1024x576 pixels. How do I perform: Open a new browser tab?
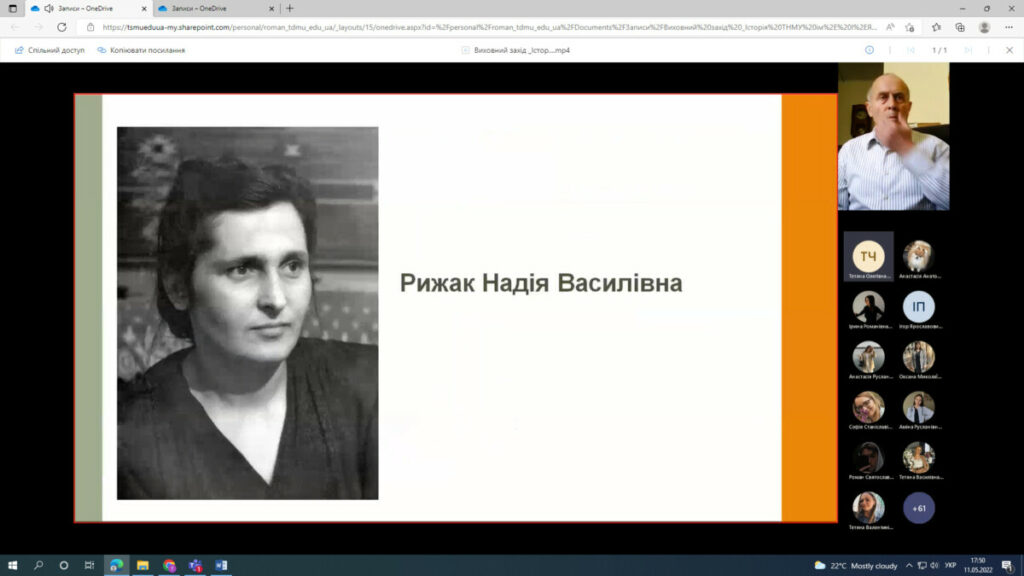coord(290,8)
